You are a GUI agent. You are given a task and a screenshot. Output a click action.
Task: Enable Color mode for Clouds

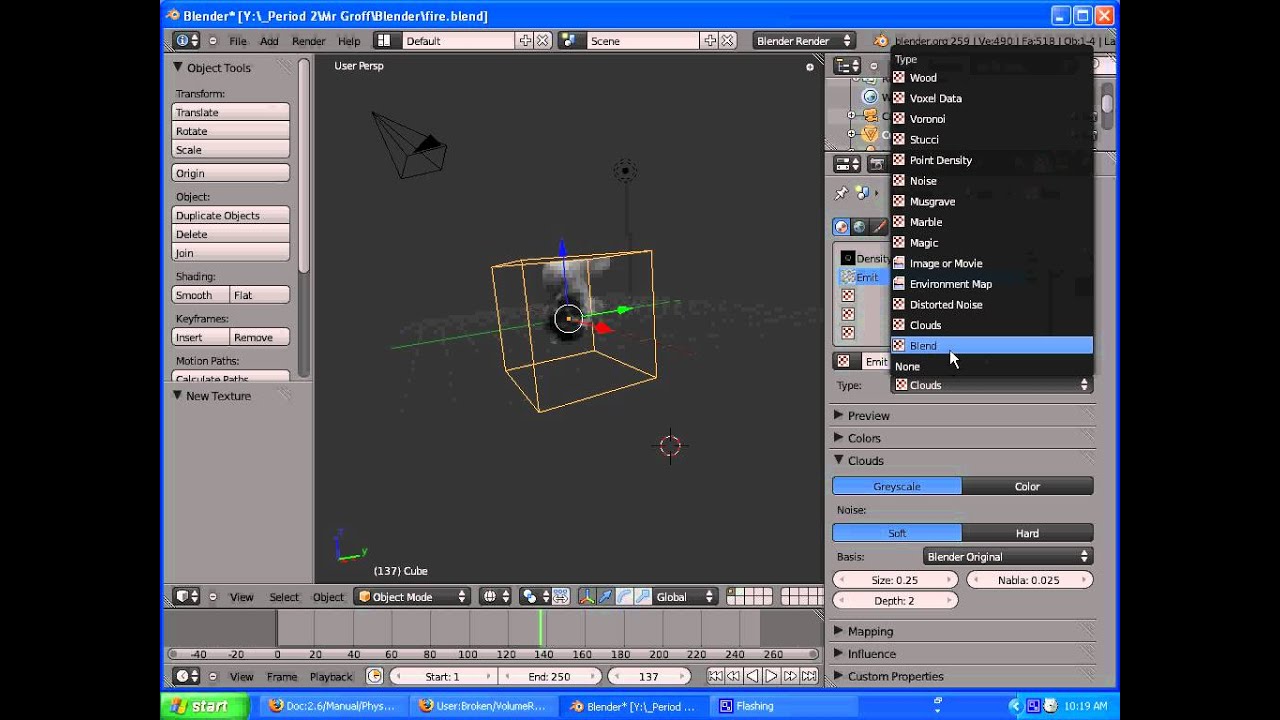(x=1027, y=486)
